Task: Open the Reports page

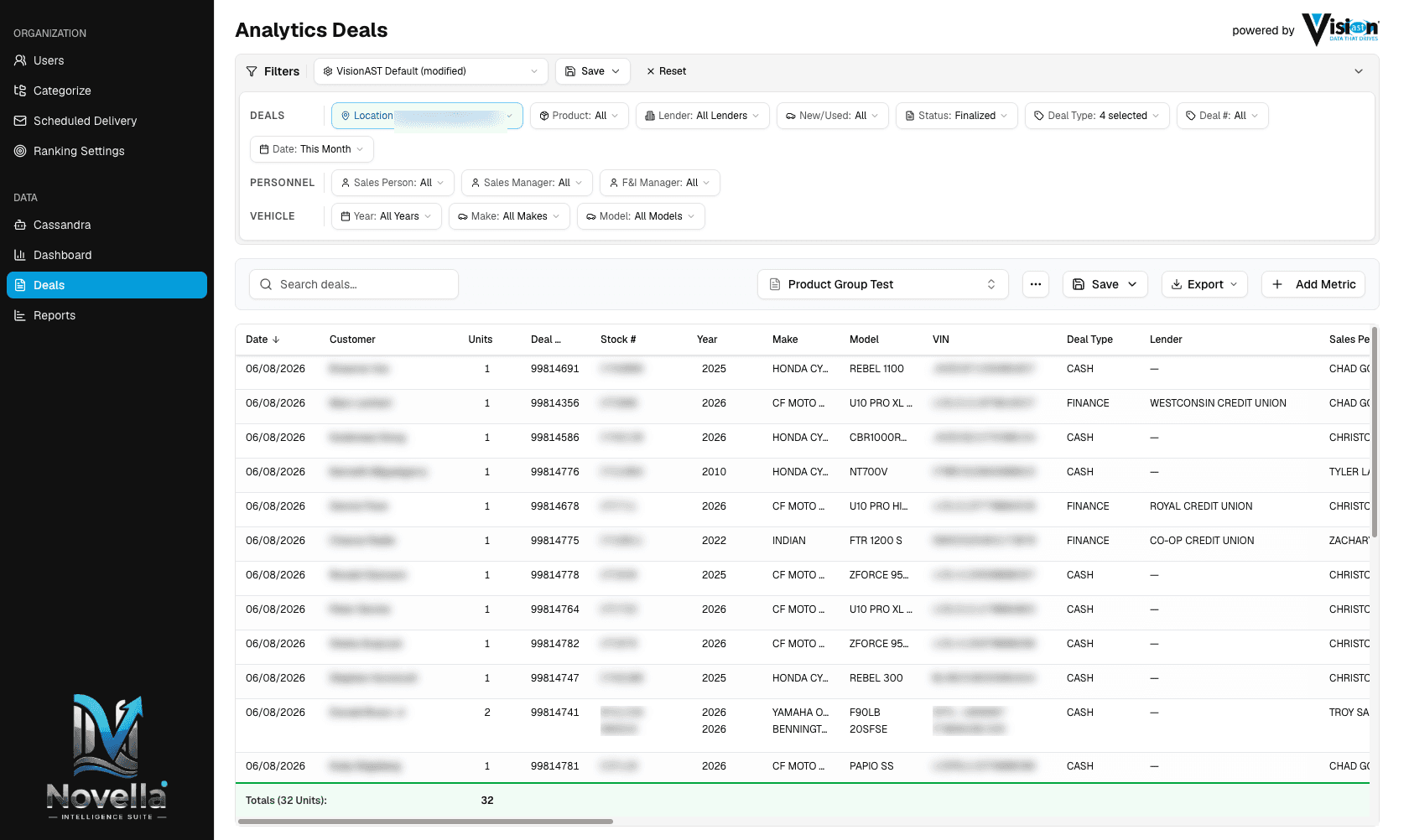Action: [107, 315]
